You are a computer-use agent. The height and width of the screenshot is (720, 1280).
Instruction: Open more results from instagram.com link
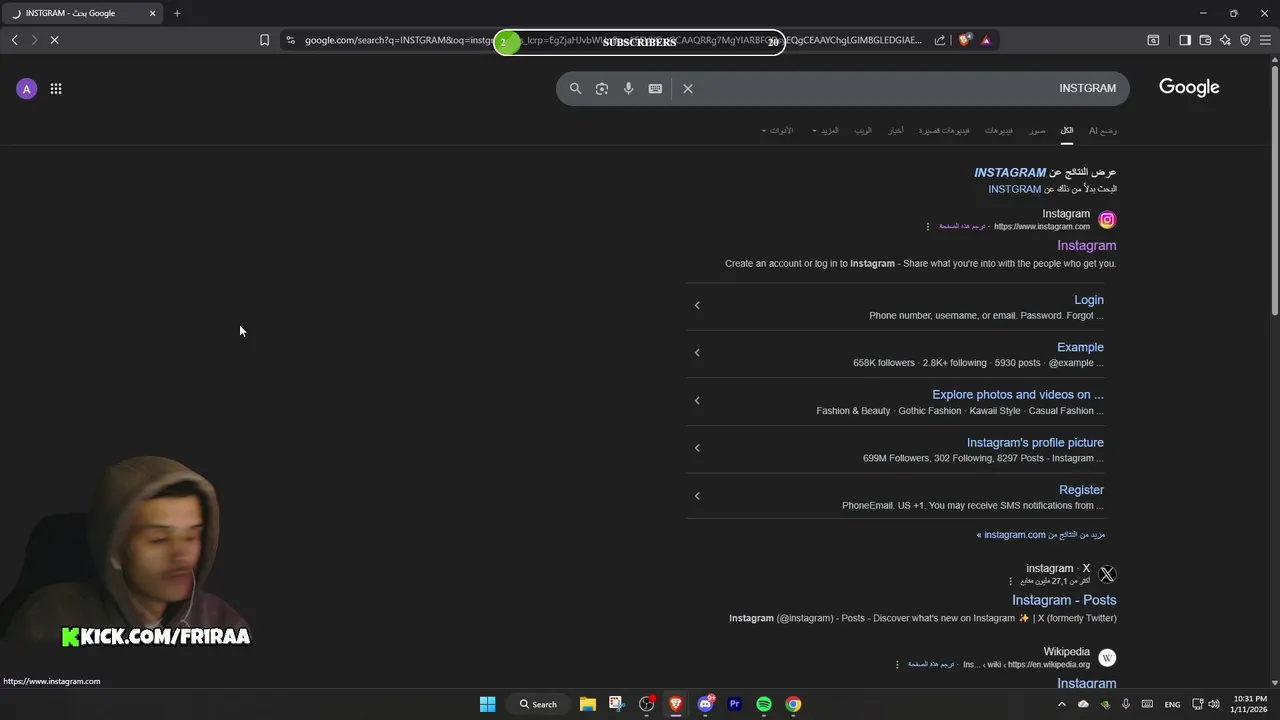click(1041, 535)
